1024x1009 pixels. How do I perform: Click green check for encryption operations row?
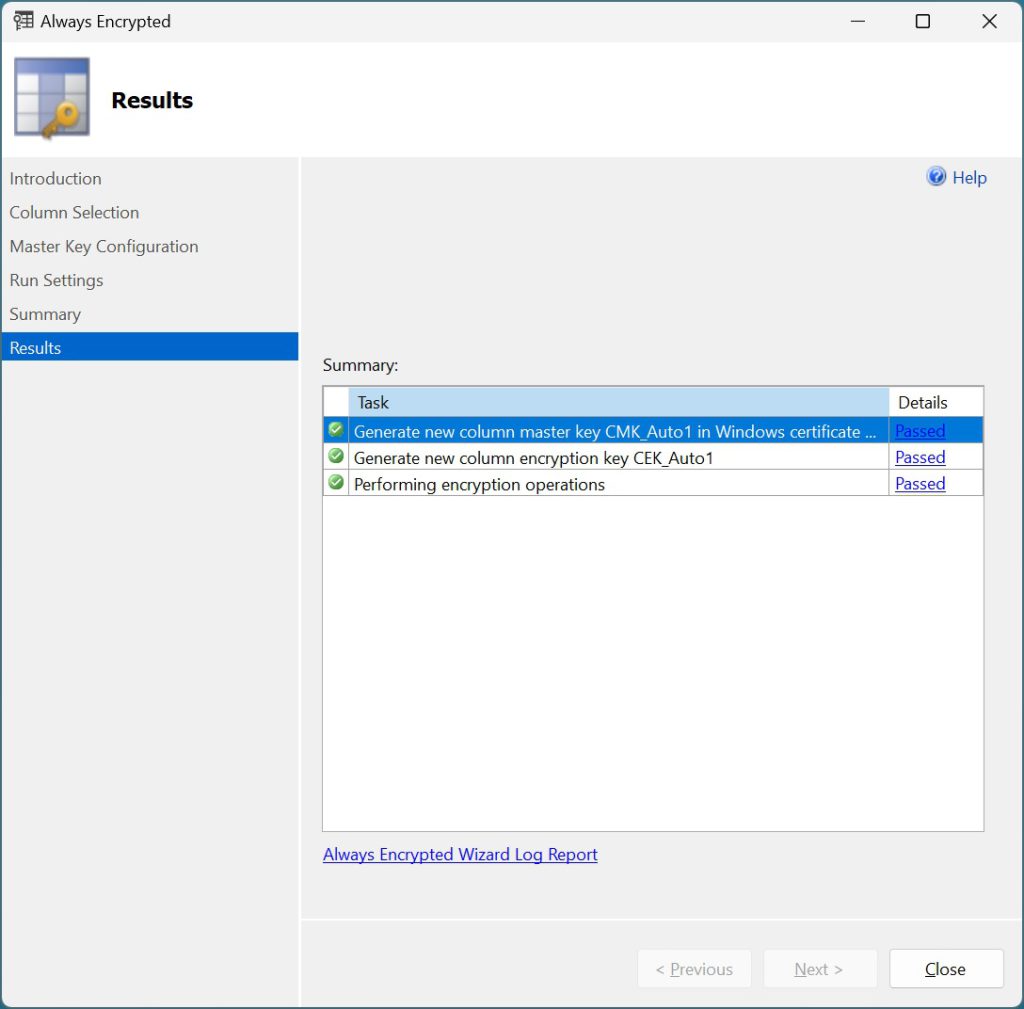click(x=336, y=483)
